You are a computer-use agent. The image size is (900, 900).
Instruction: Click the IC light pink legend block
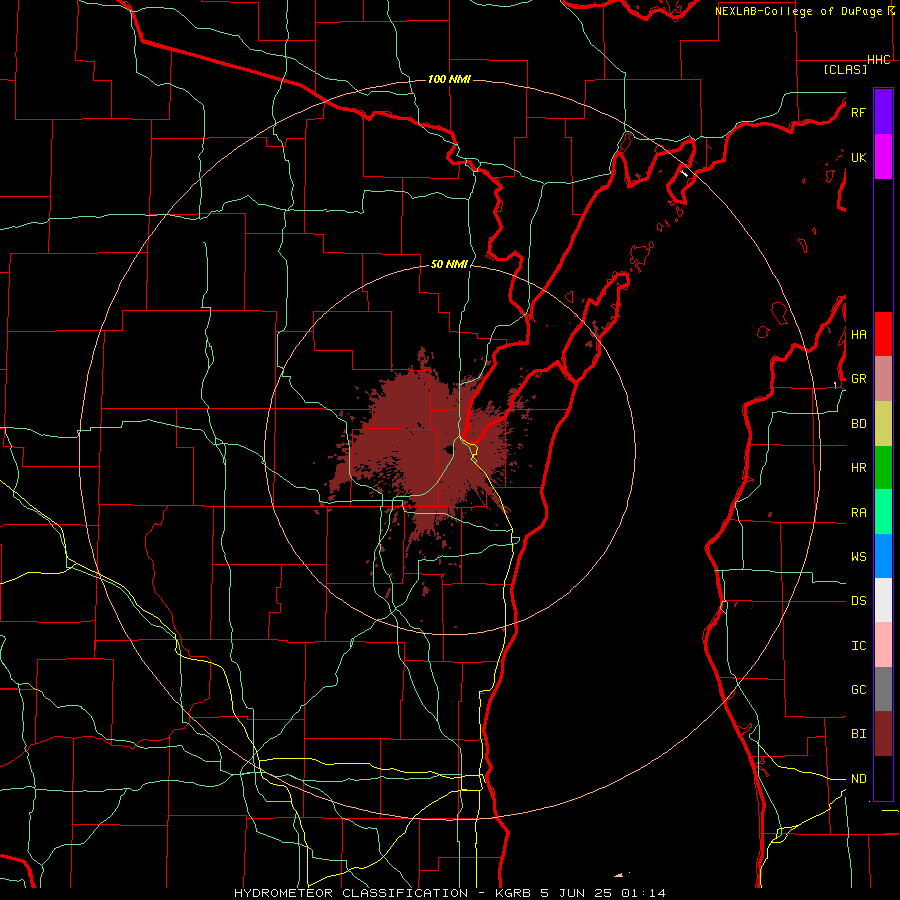point(883,645)
